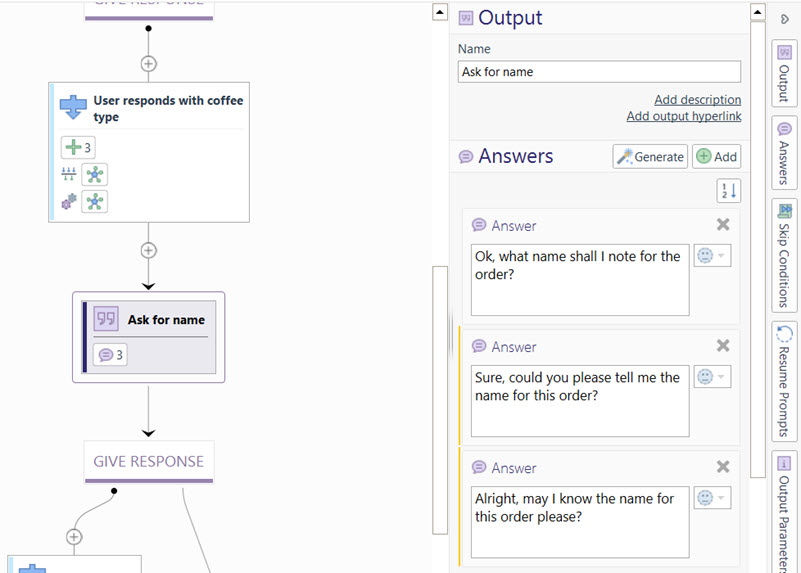801x573 pixels.
Task: Delete the 'Sure, could you please' answer
Action: [x=723, y=346]
